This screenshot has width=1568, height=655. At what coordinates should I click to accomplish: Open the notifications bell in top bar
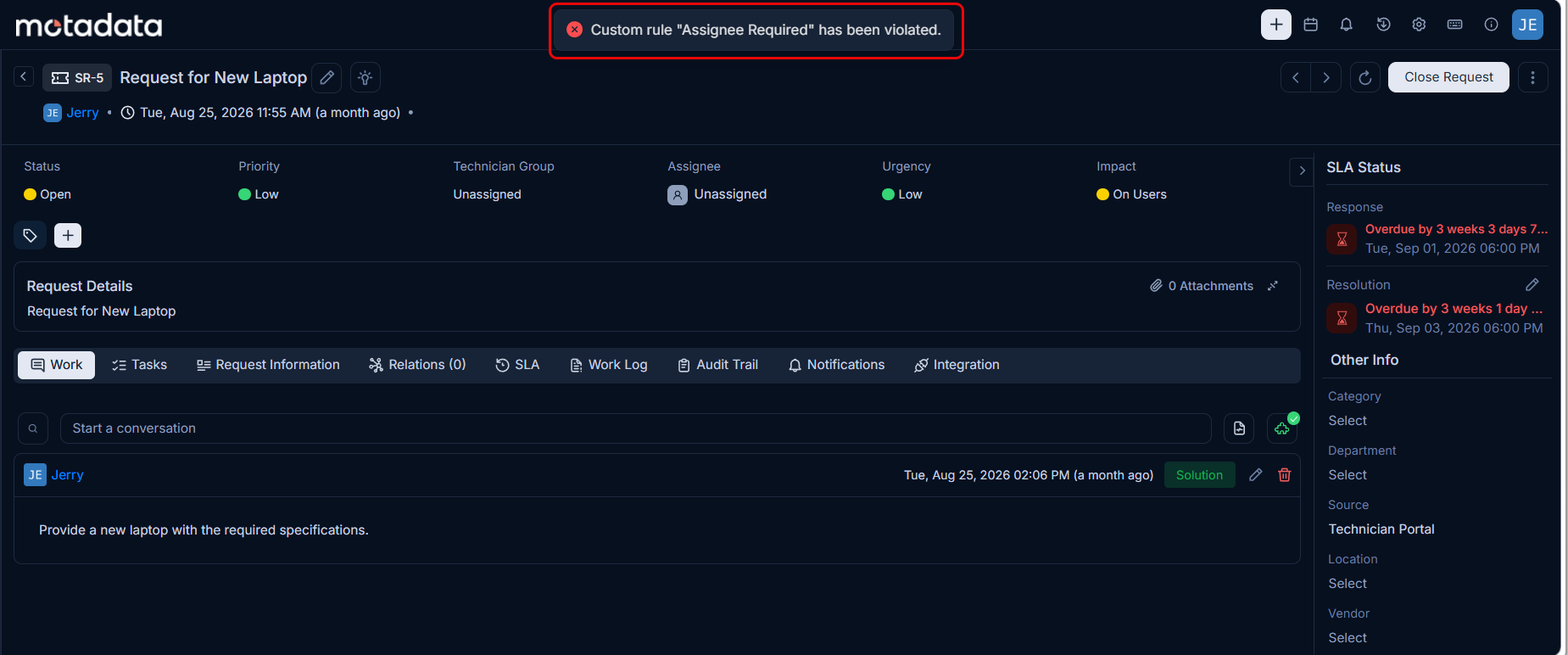(1346, 25)
